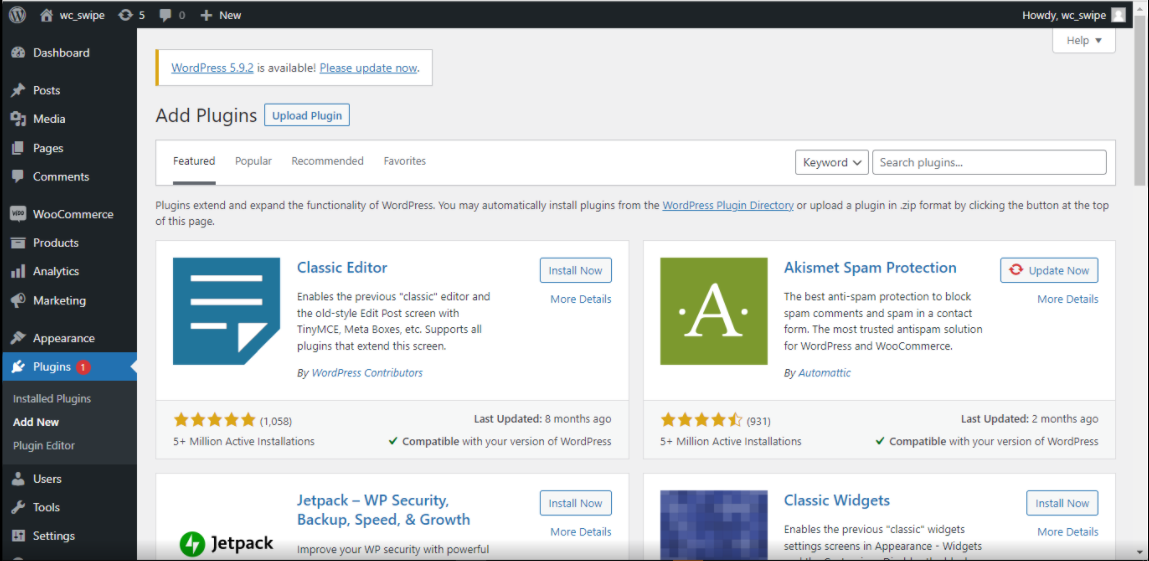The image size is (1149, 561).
Task: Click the WooCommerce logo icon
Action: (19, 214)
